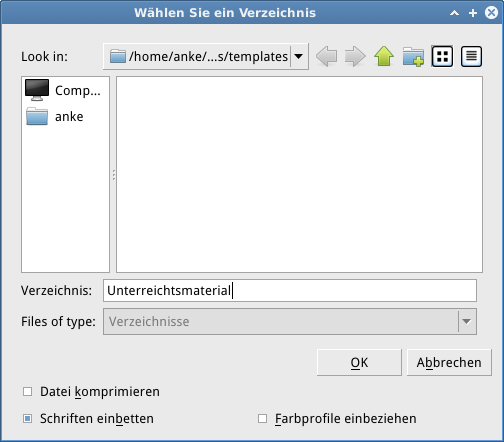This screenshot has width=504, height=442.
Task: Toggle Schriften einbetten checkbox
Action: click(x=28, y=418)
